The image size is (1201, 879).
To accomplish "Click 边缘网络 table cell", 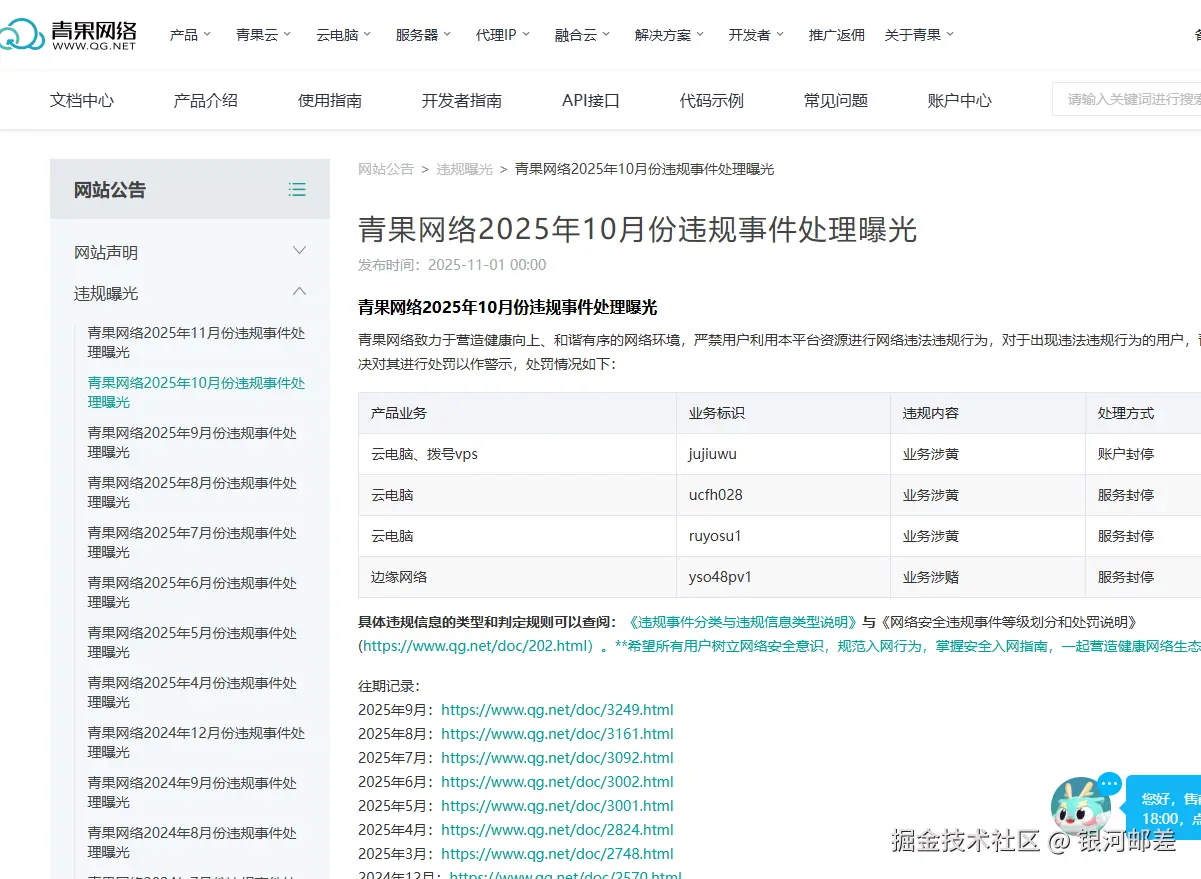I will pyautogui.click(x=518, y=577).
